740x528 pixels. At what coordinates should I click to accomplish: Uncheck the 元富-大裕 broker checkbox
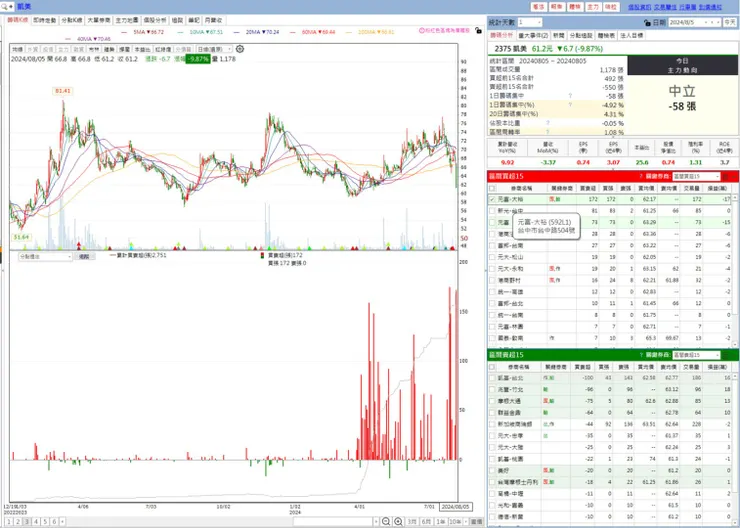coord(492,200)
